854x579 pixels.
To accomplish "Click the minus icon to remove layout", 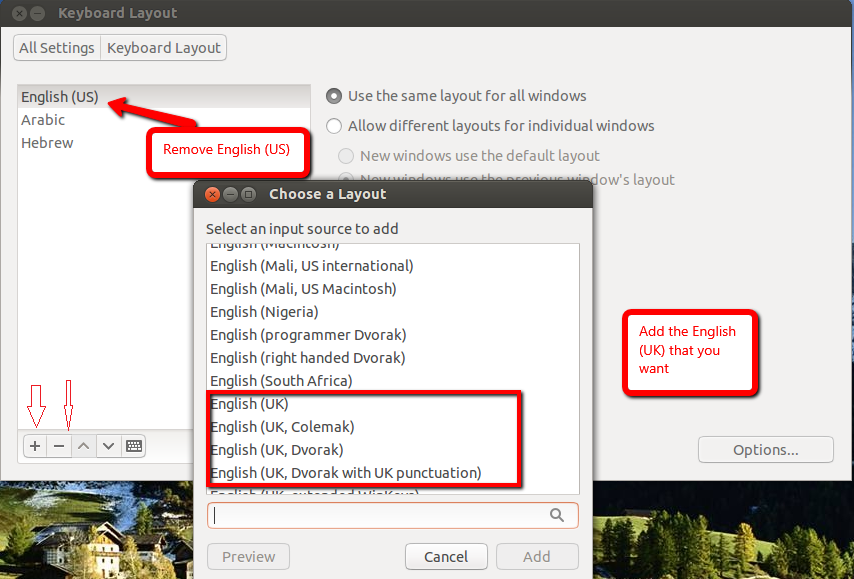I will (x=60, y=446).
